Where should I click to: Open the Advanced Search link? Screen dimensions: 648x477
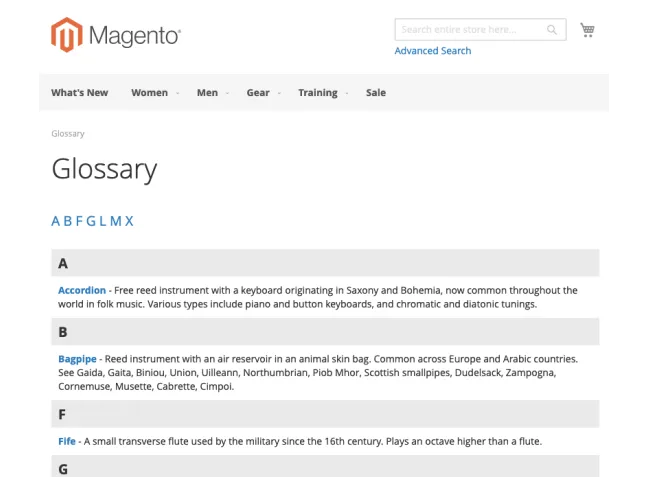(x=433, y=51)
